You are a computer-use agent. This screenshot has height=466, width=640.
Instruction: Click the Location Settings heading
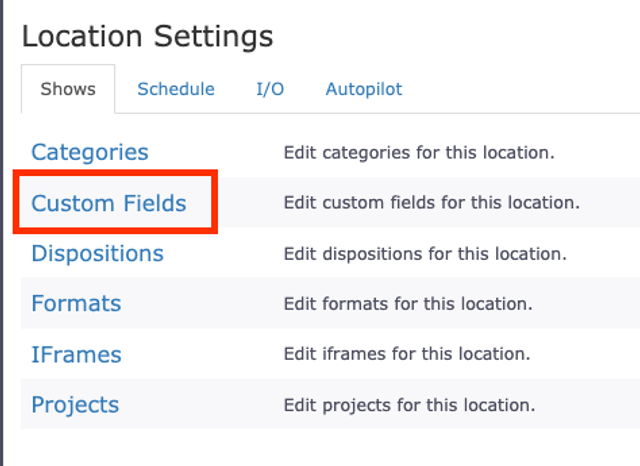coord(147,37)
